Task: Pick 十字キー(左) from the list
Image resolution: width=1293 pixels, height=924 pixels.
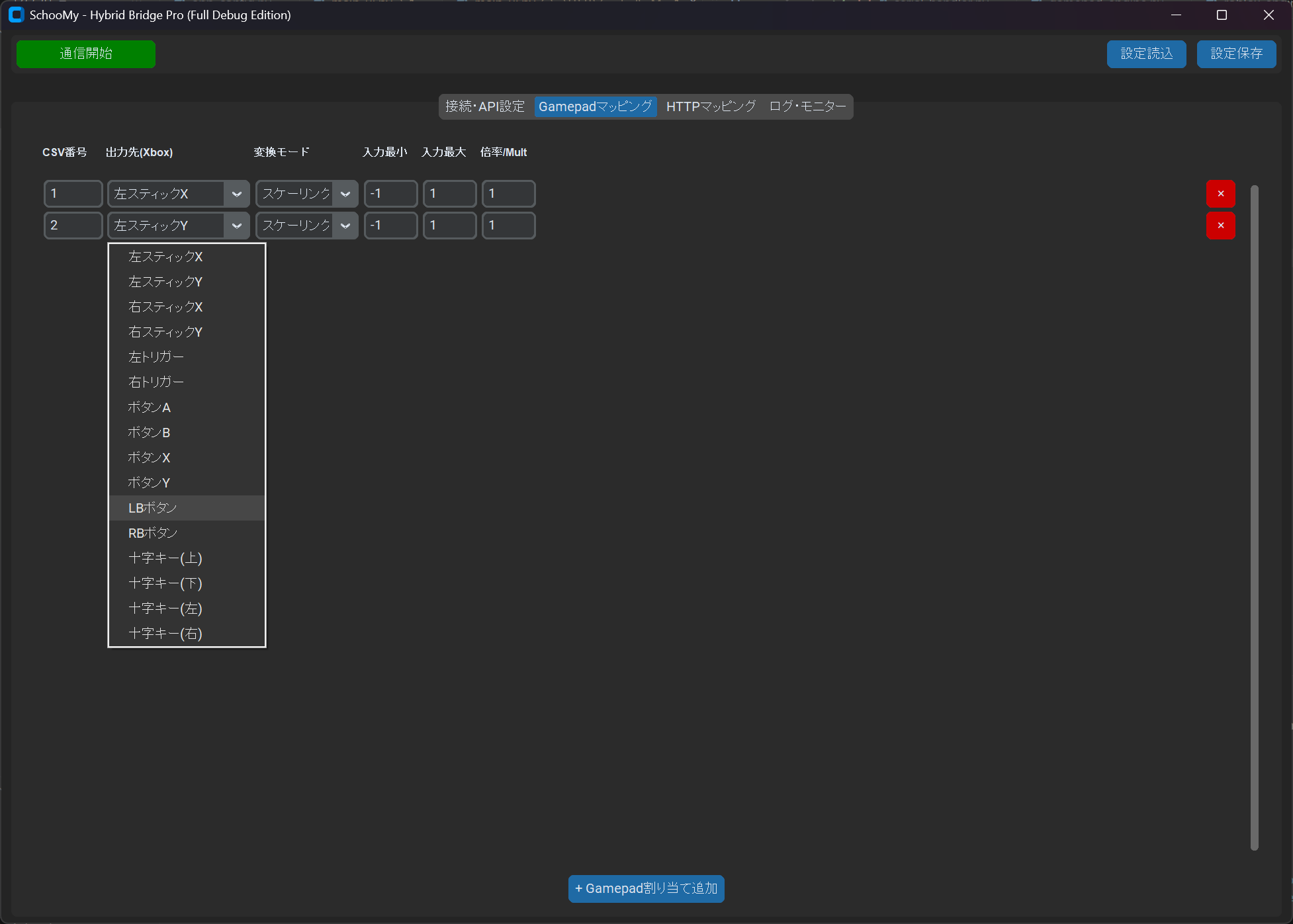Action: pyautogui.click(x=187, y=609)
